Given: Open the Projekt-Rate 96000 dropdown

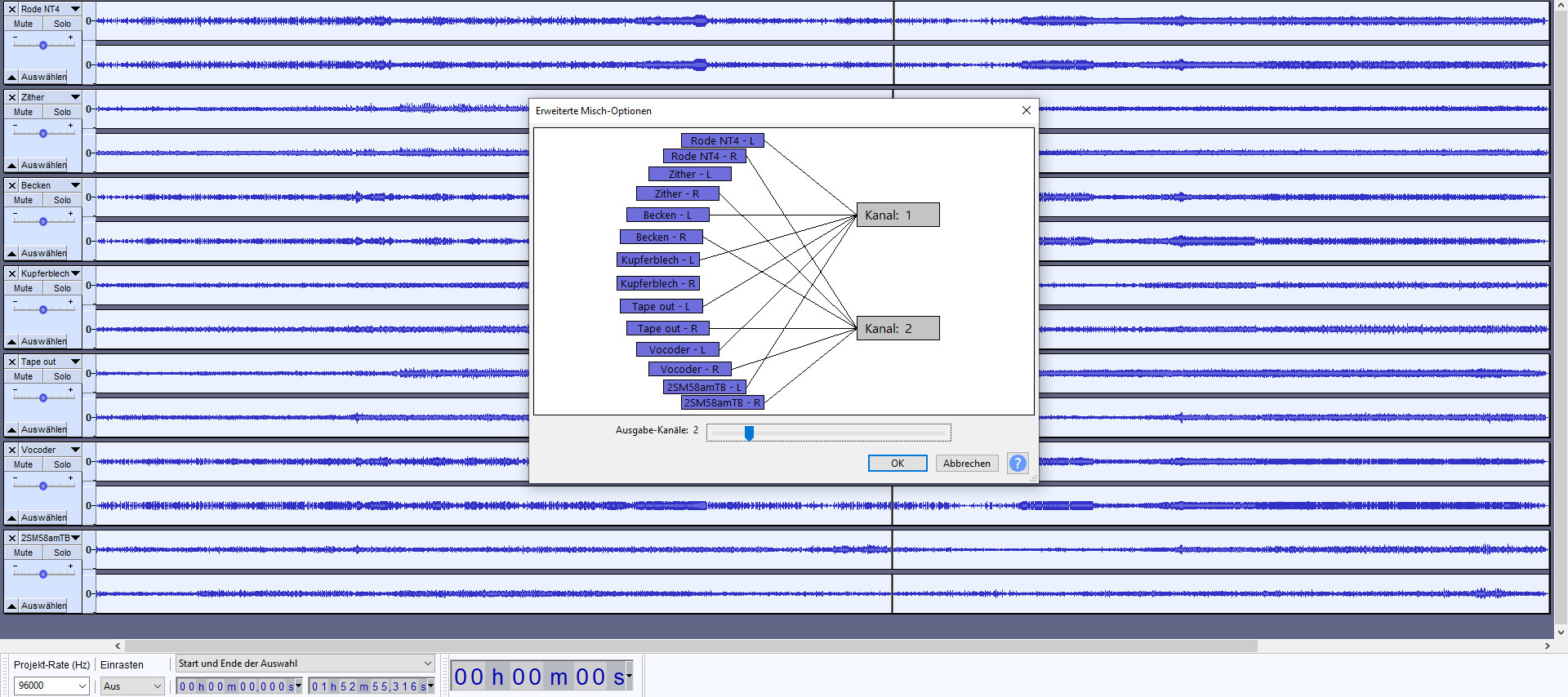Looking at the screenshot, I should click(82, 686).
